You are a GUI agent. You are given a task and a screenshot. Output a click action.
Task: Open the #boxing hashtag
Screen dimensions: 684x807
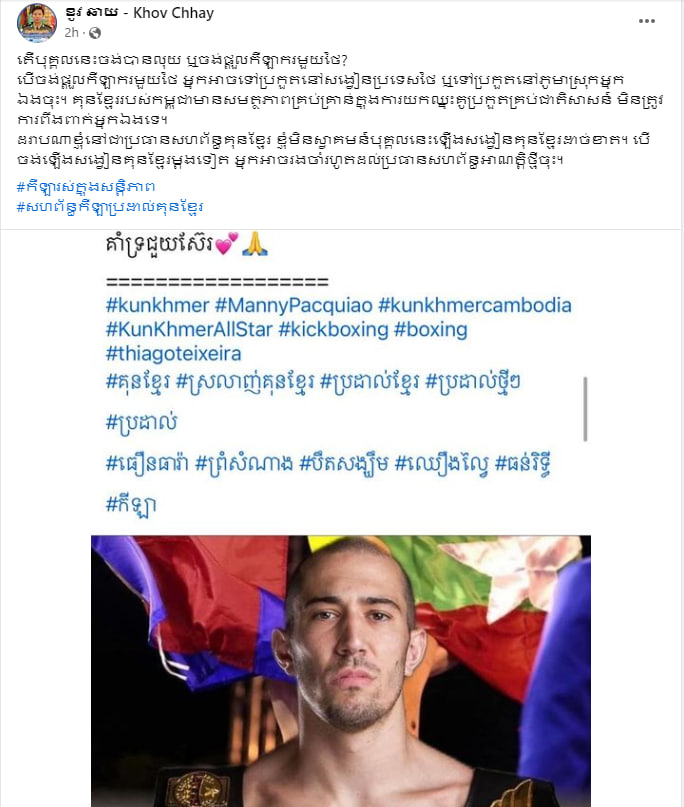430,329
